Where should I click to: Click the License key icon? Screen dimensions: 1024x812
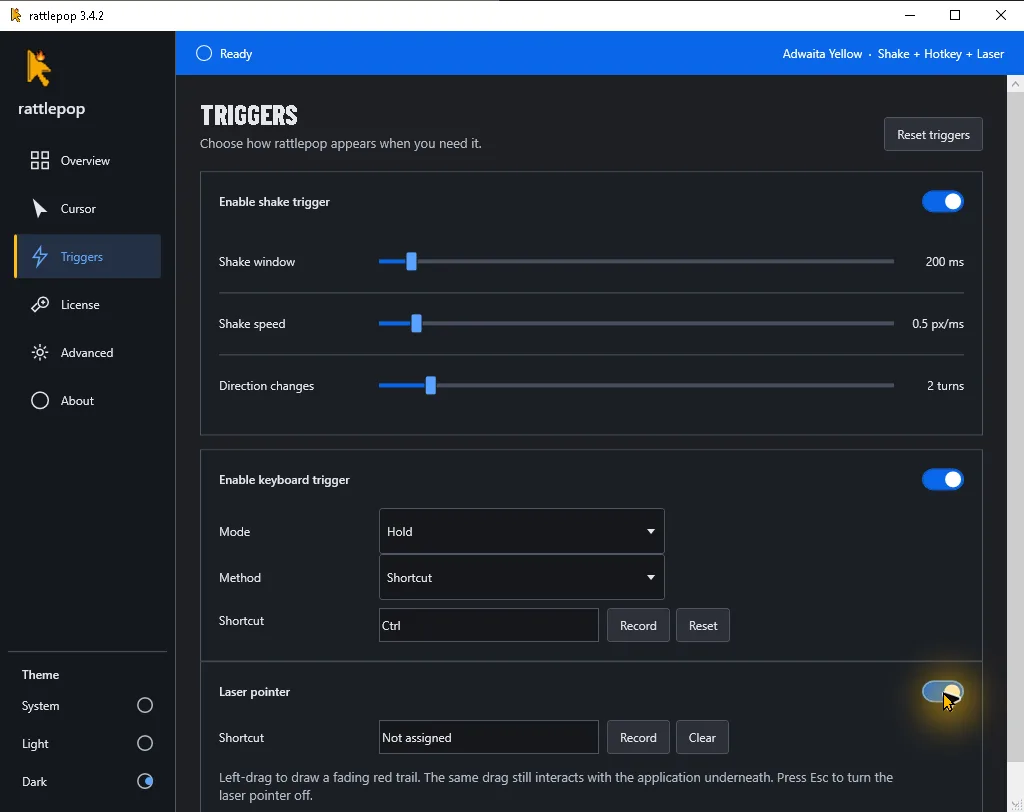coord(40,304)
